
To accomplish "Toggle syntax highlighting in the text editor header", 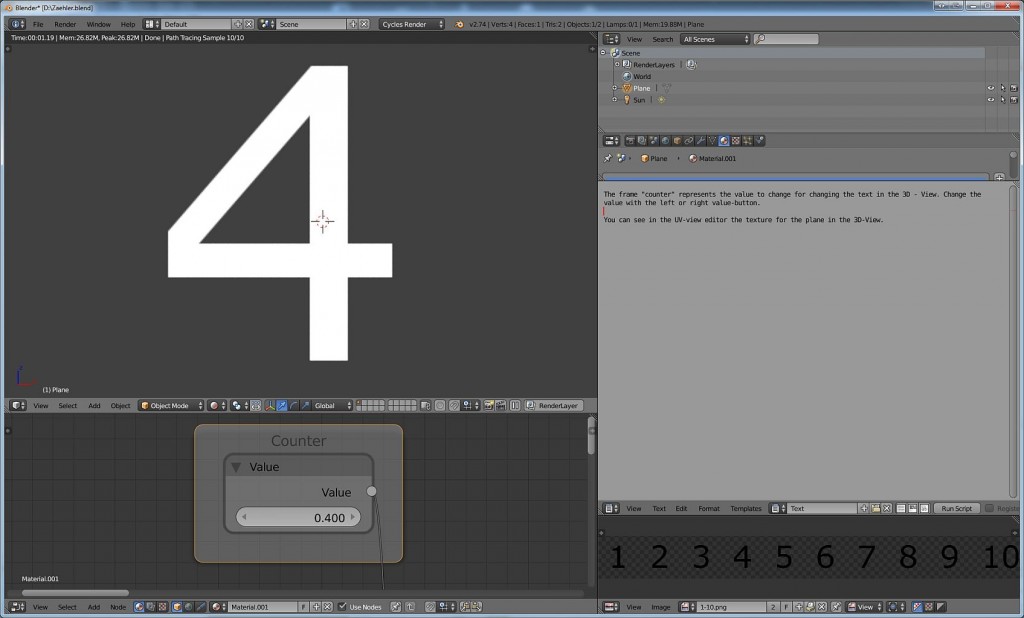I will (923, 508).
